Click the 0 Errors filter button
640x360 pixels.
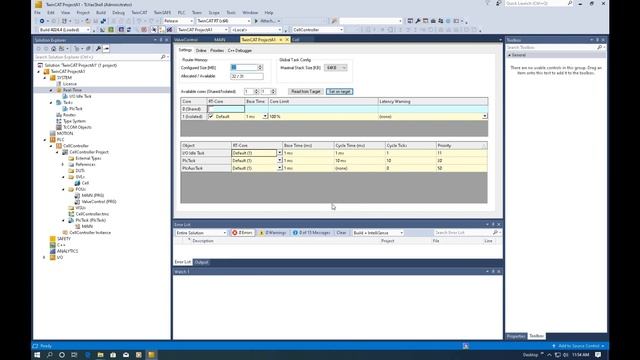click(x=242, y=233)
